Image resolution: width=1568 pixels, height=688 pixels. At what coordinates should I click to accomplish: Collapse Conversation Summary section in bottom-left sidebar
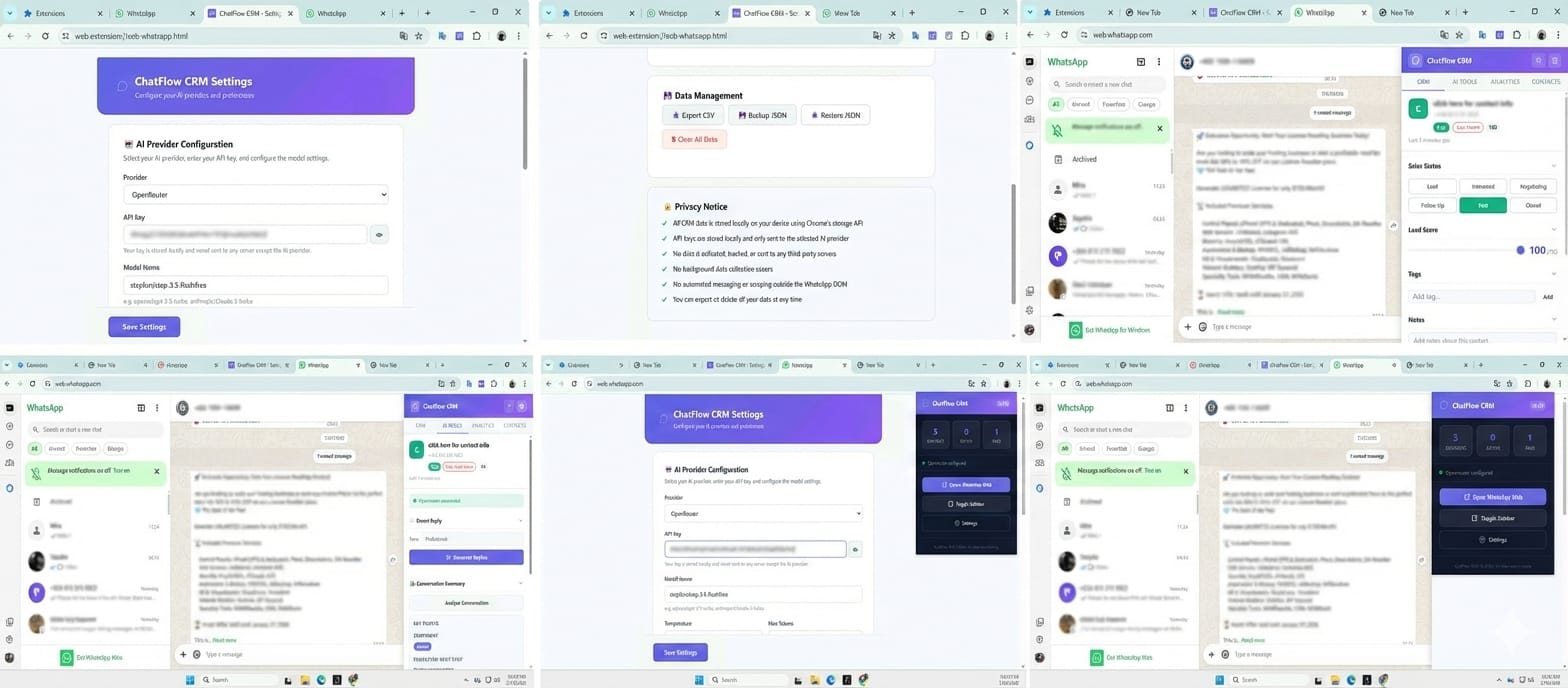click(x=521, y=583)
